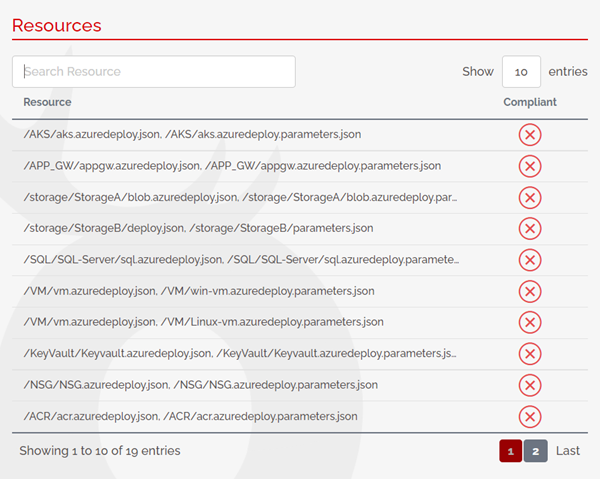The height and width of the screenshot is (479, 600).
Task: Open the Show entries count box
Action: point(521,72)
